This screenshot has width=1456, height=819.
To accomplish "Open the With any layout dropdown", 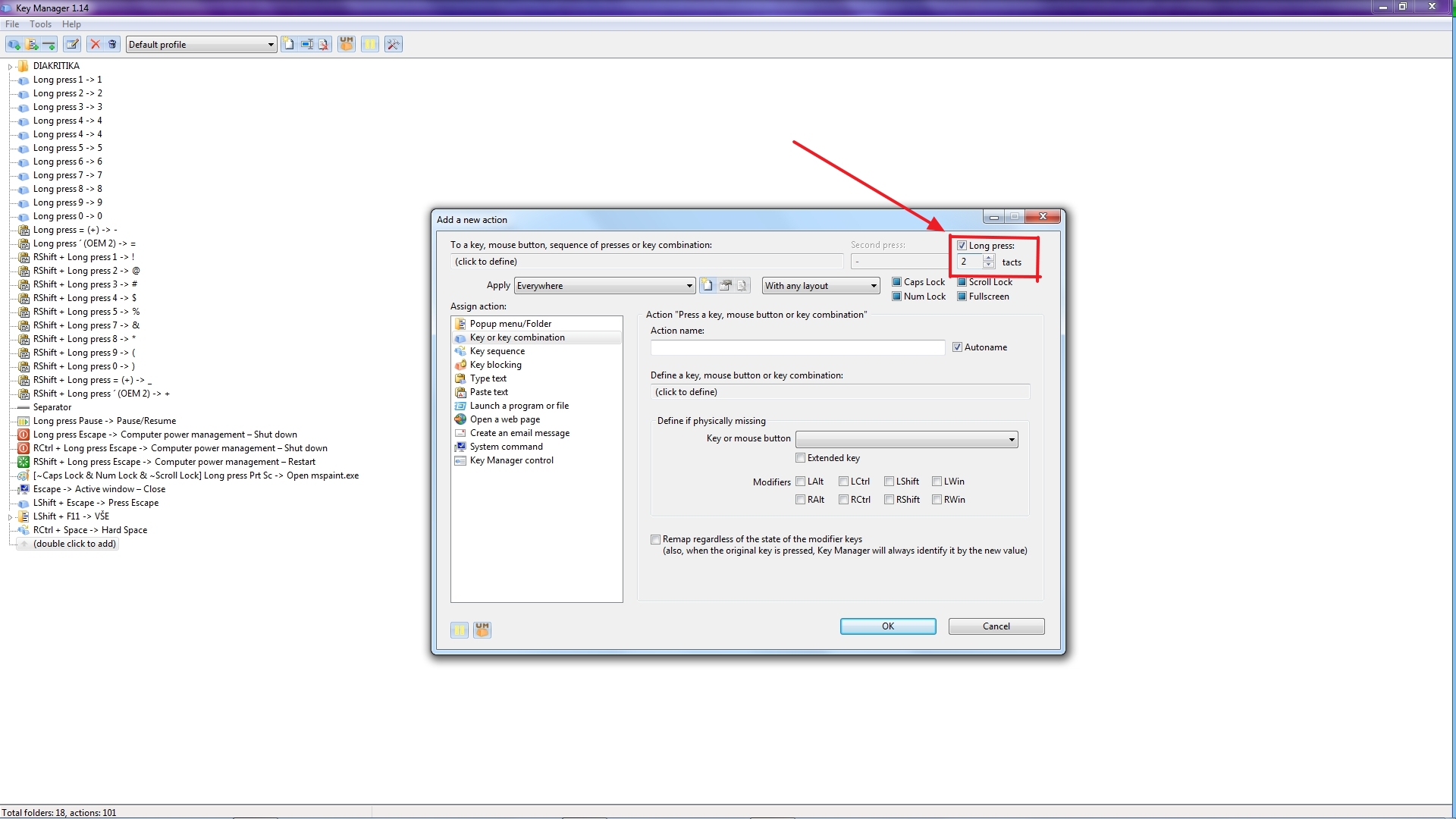I will pyautogui.click(x=821, y=286).
